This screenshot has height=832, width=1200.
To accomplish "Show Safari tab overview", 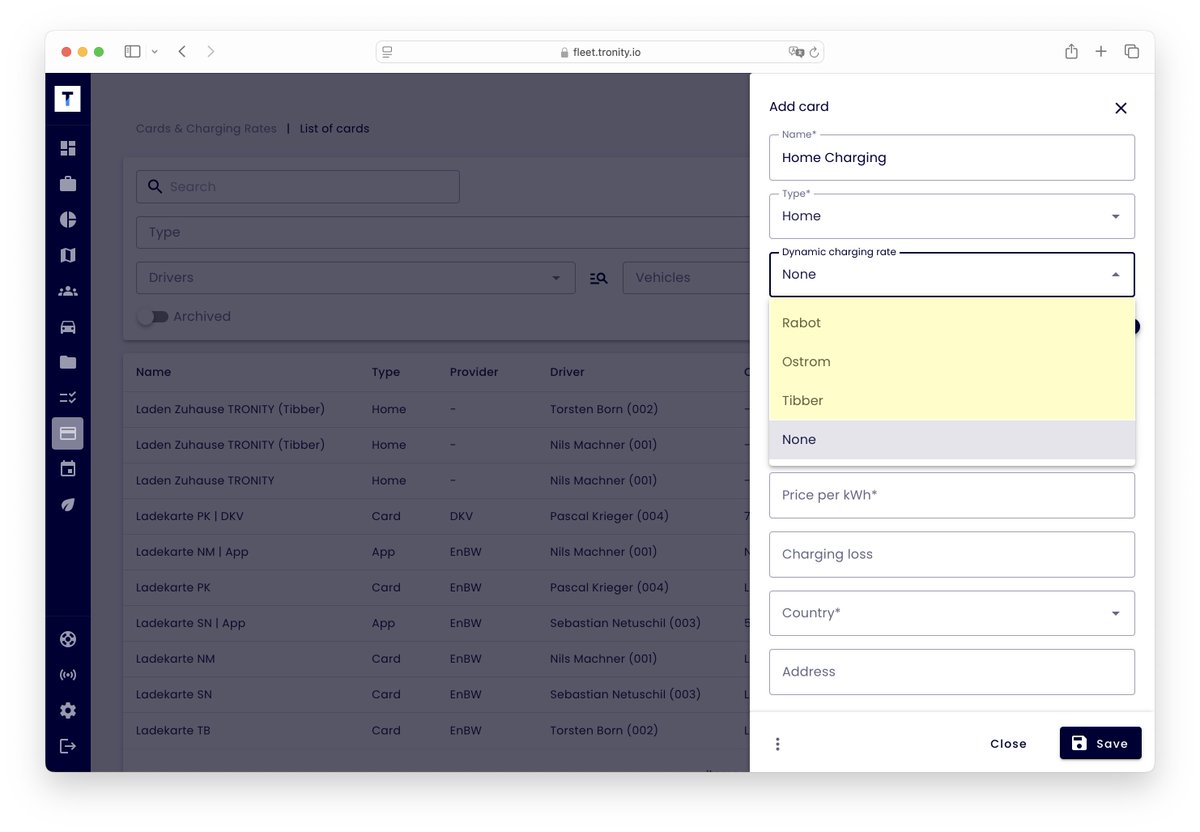I will click(x=1132, y=51).
